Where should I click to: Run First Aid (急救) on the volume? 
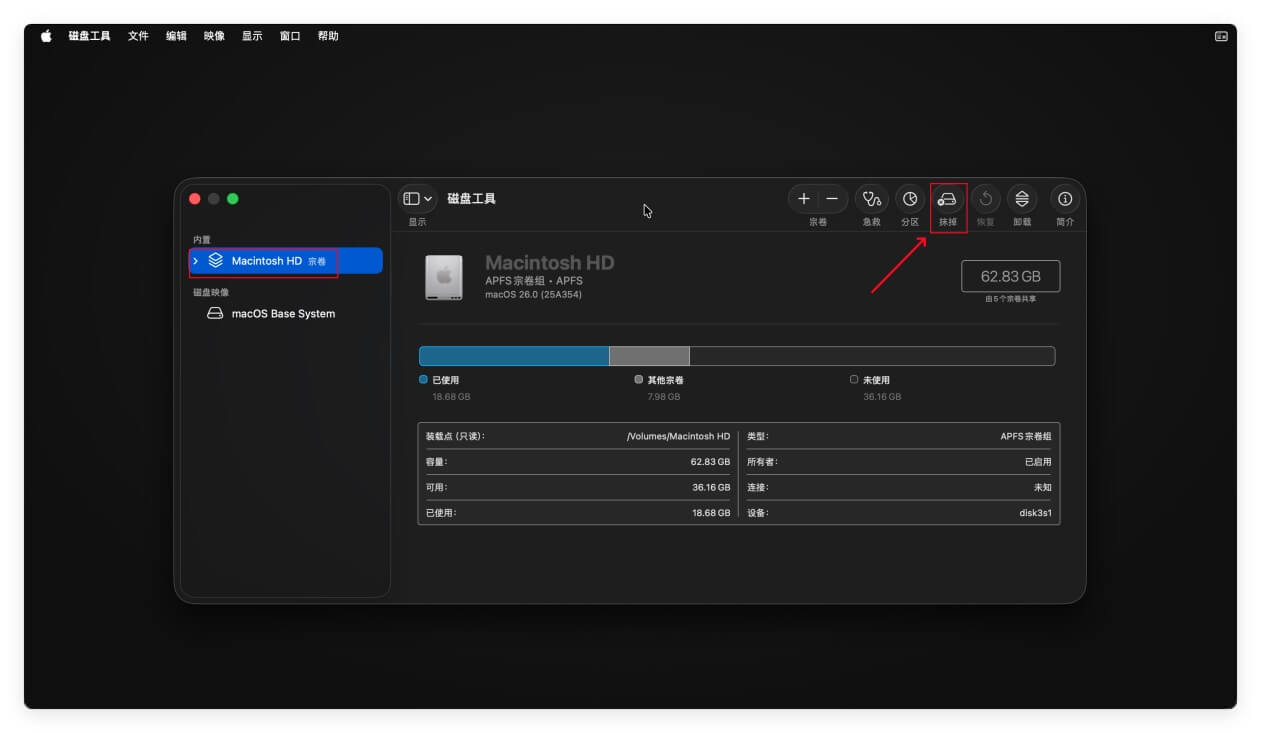(x=871, y=199)
